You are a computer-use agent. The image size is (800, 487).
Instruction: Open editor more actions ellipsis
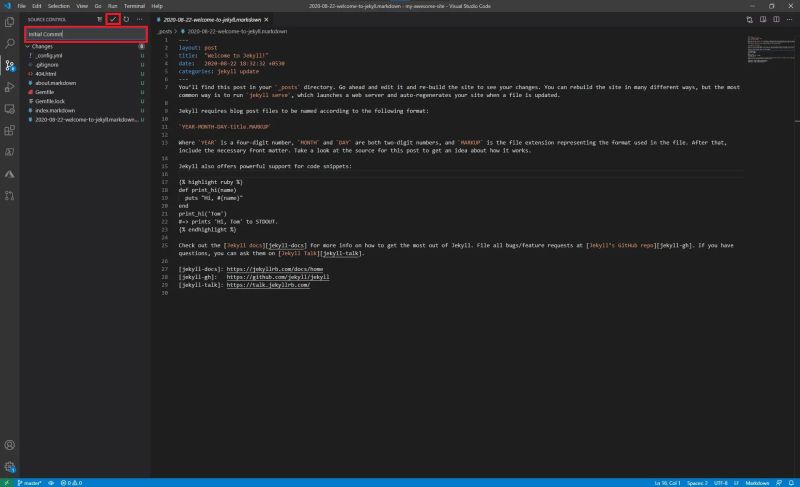(789, 19)
